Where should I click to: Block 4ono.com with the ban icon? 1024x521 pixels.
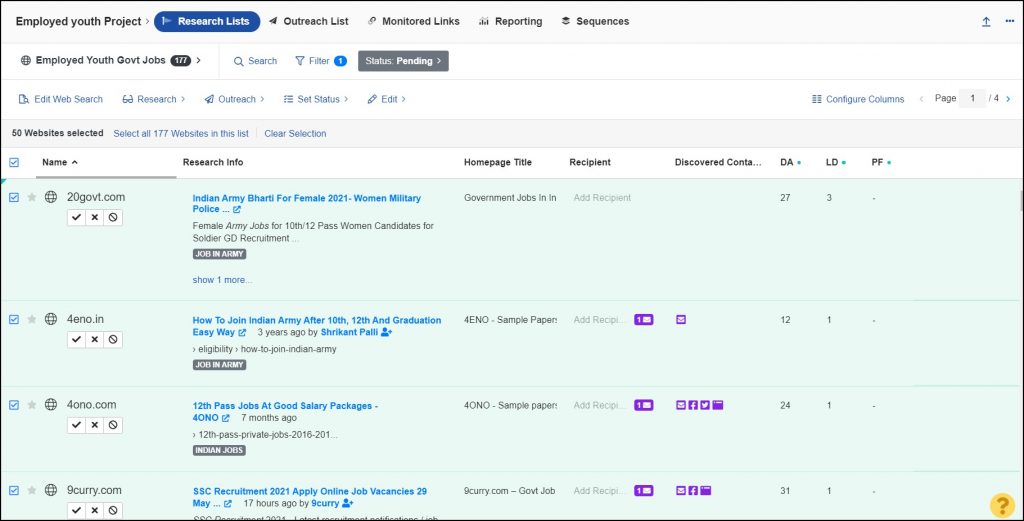[x=113, y=425]
